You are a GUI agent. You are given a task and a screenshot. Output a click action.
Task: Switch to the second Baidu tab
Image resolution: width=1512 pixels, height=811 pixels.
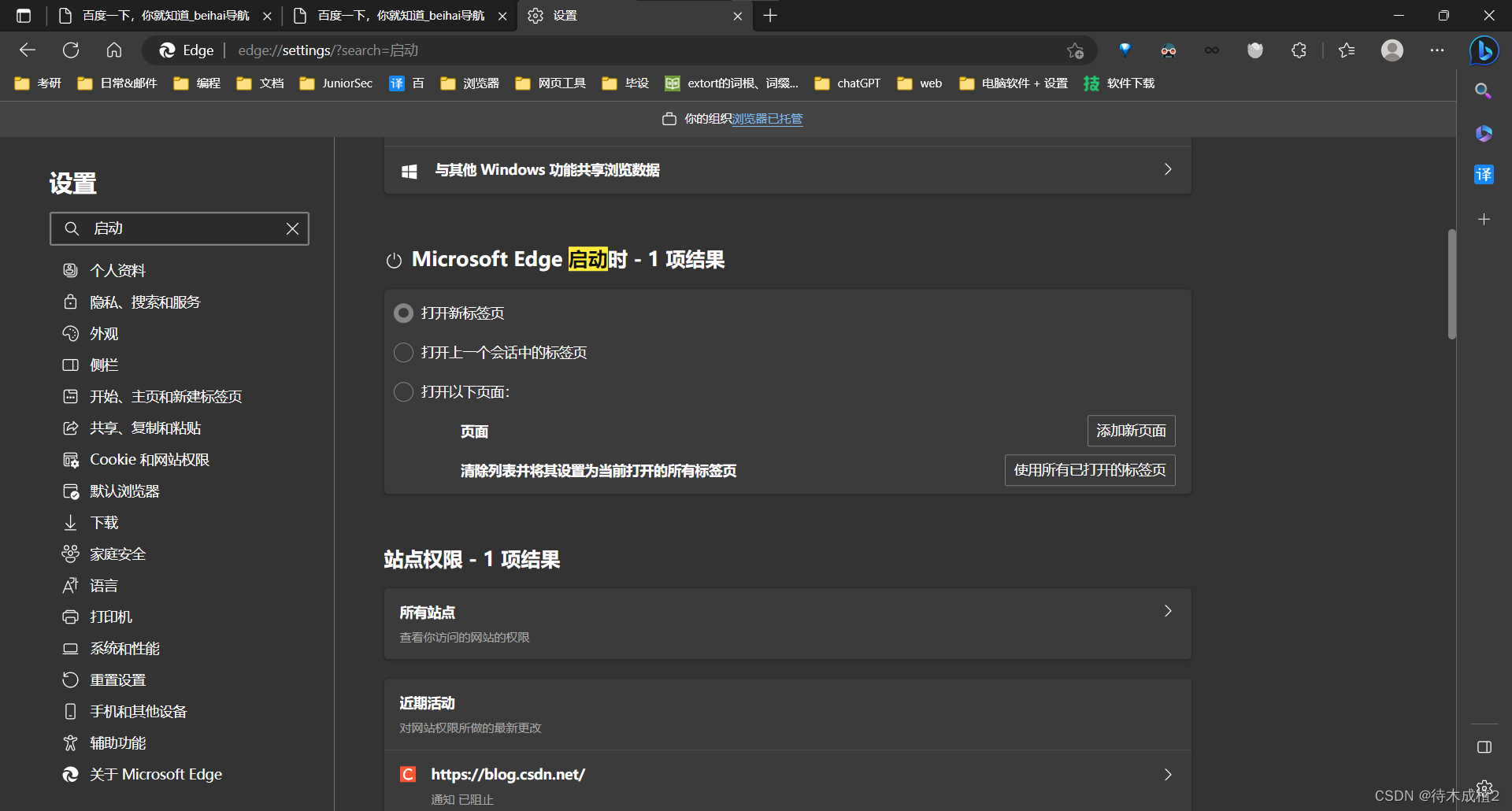[x=400, y=16]
